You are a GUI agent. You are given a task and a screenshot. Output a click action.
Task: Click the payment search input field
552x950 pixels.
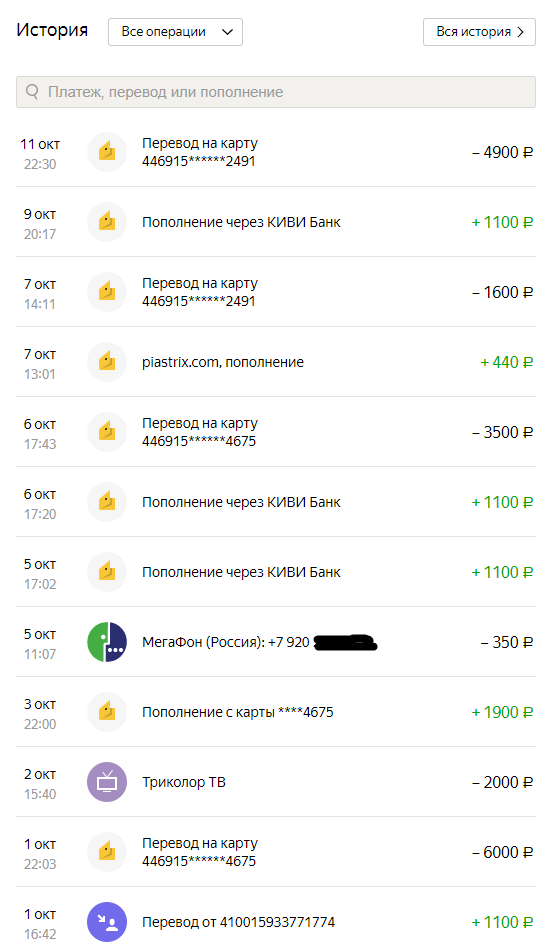pyautogui.click(x=276, y=92)
